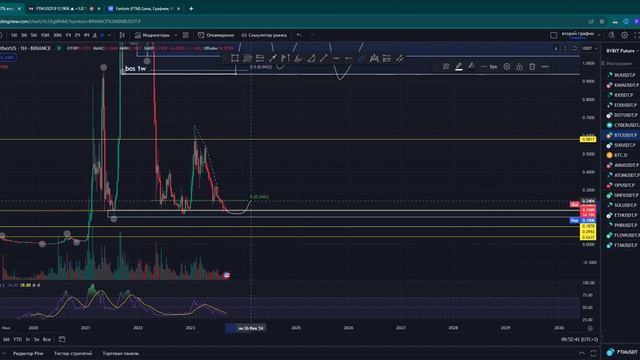Open the chart type selector icon

point(122,35)
